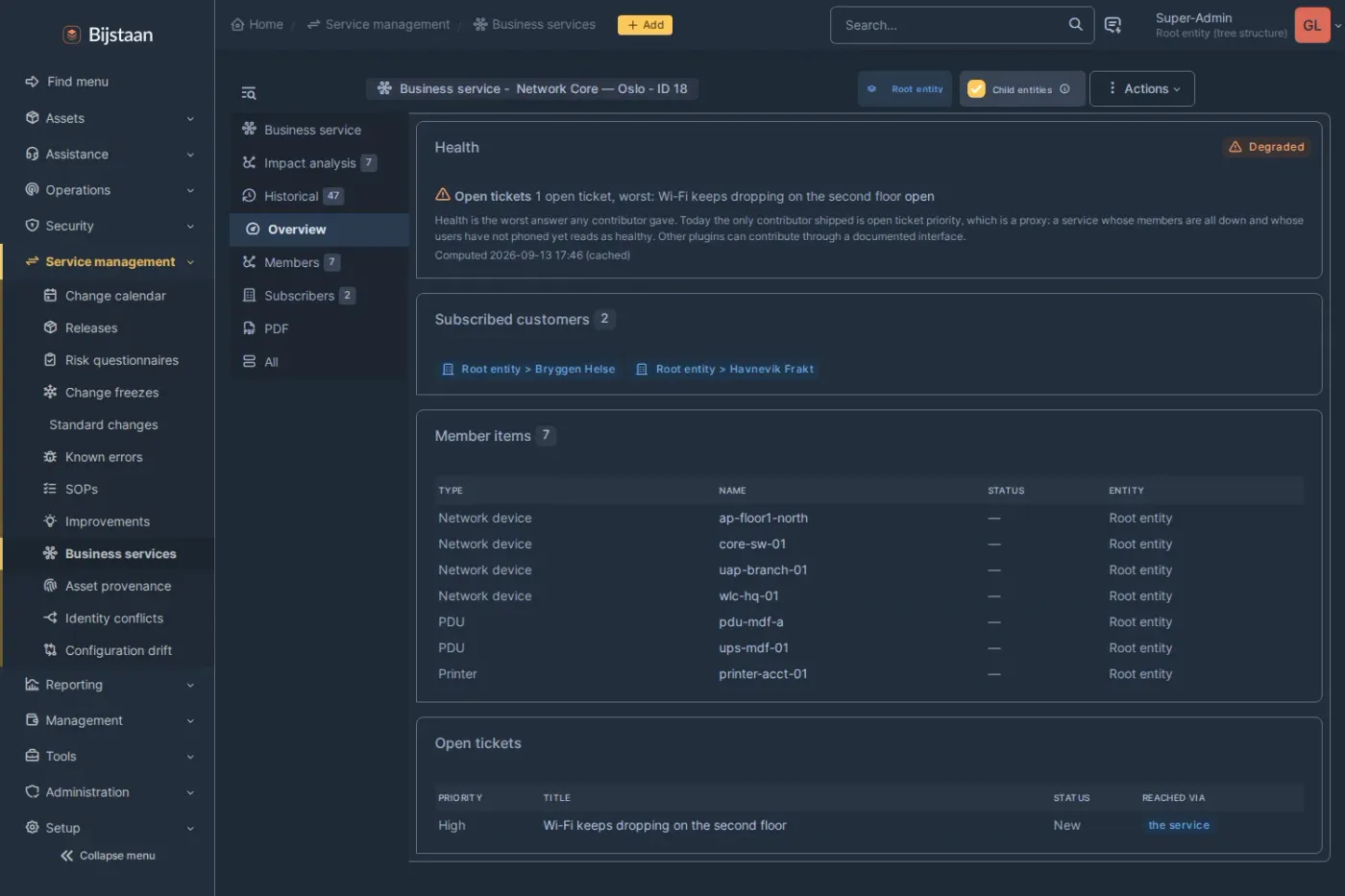The width and height of the screenshot is (1345, 896).
Task: Expand the Administration menu section
Action: [110, 792]
